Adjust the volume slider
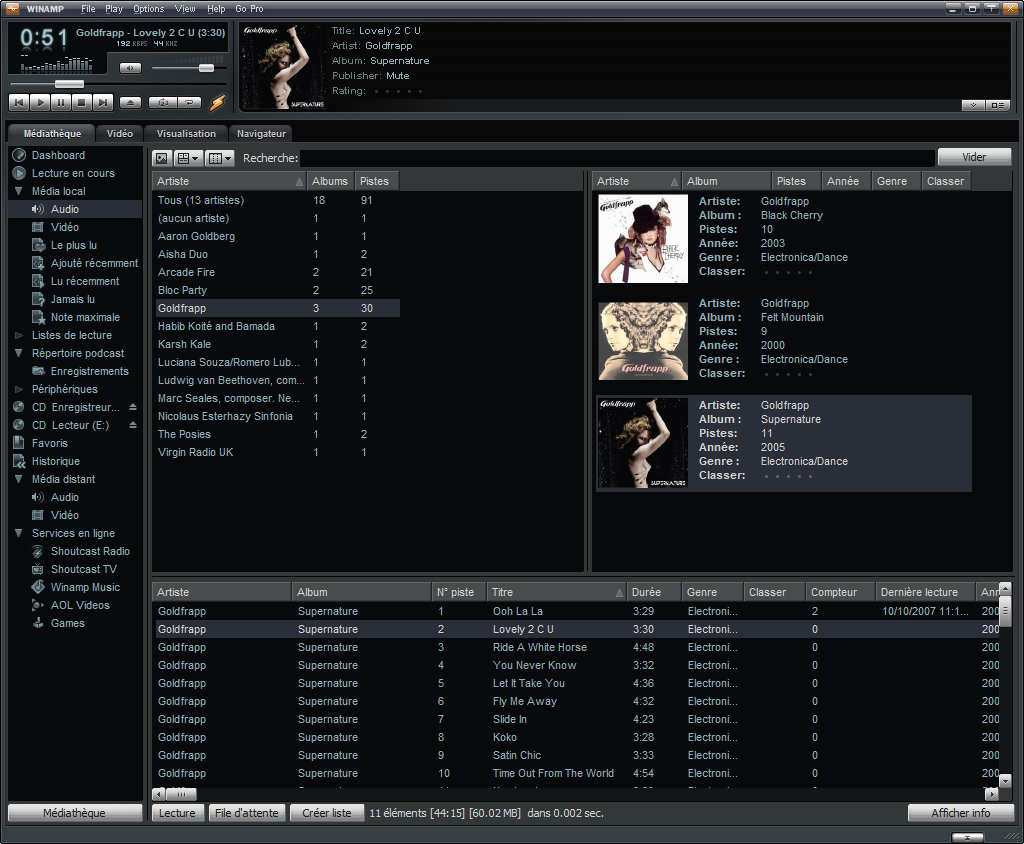1024x844 pixels. 207,69
